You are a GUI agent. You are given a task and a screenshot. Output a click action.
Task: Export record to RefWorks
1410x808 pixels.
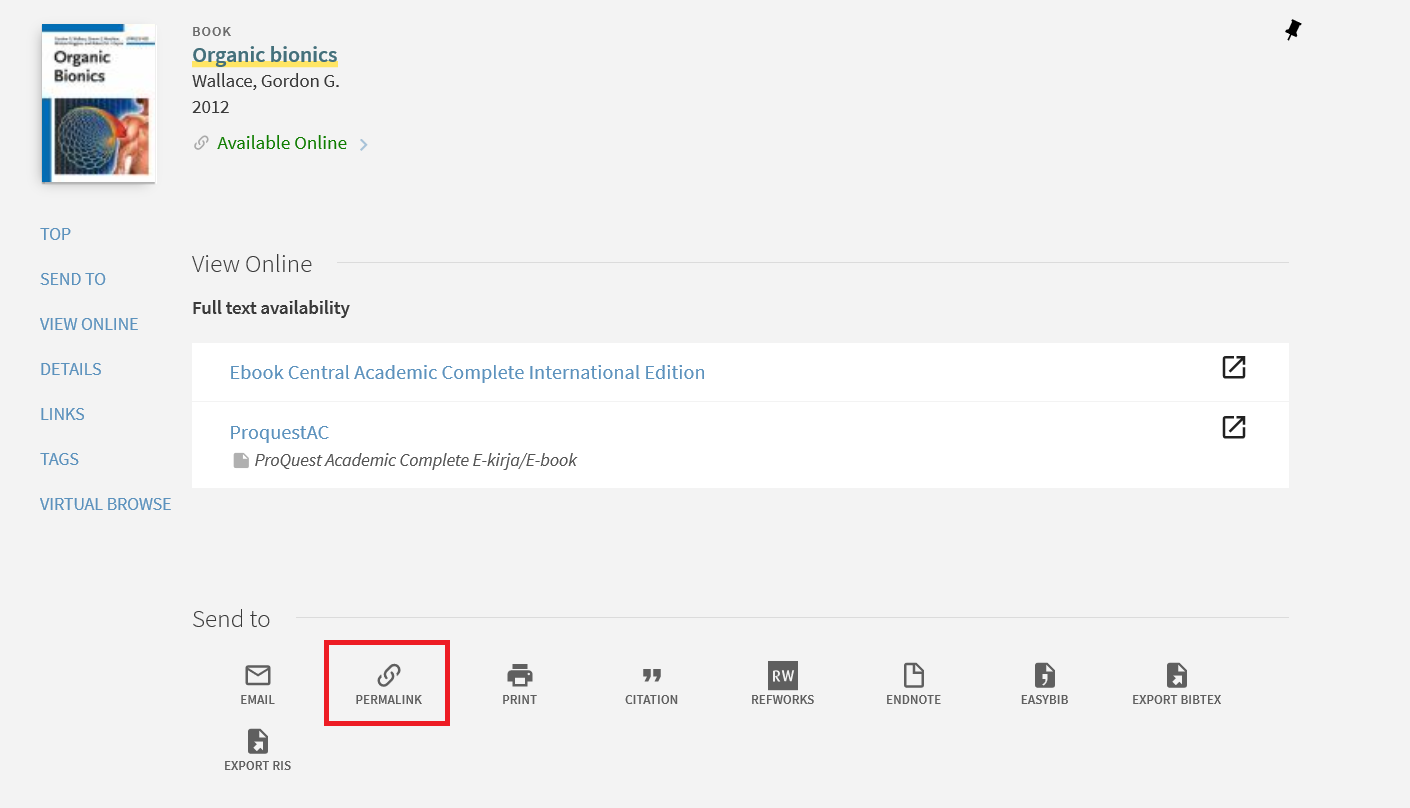tap(782, 676)
